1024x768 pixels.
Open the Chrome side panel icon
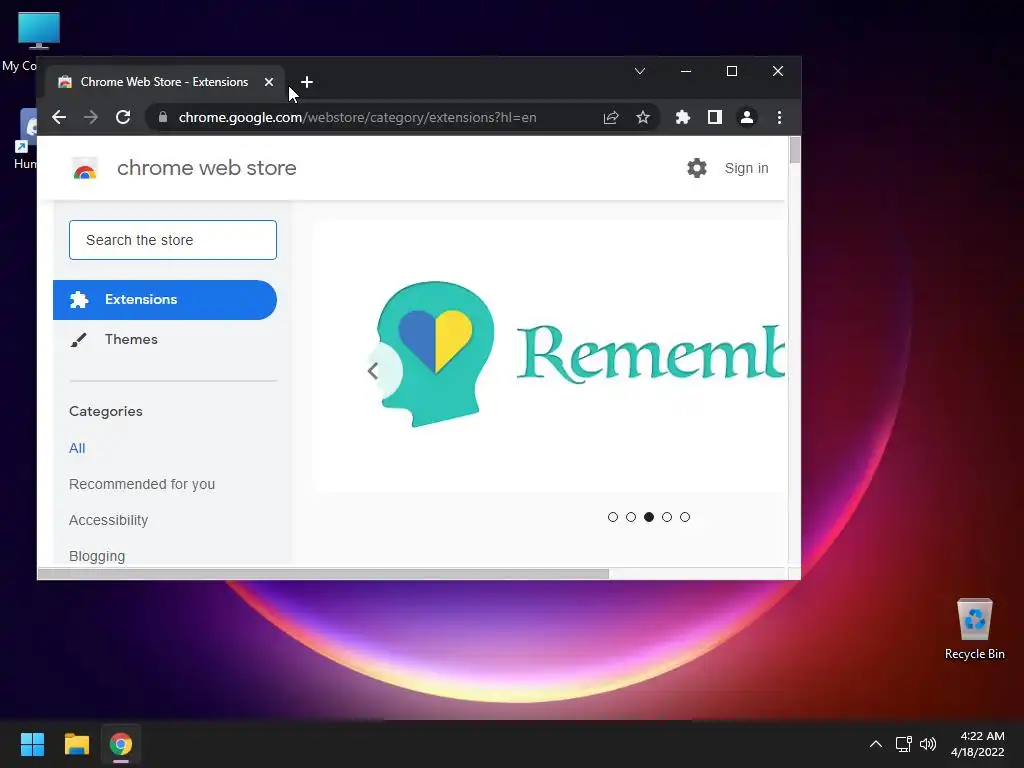[714, 118]
